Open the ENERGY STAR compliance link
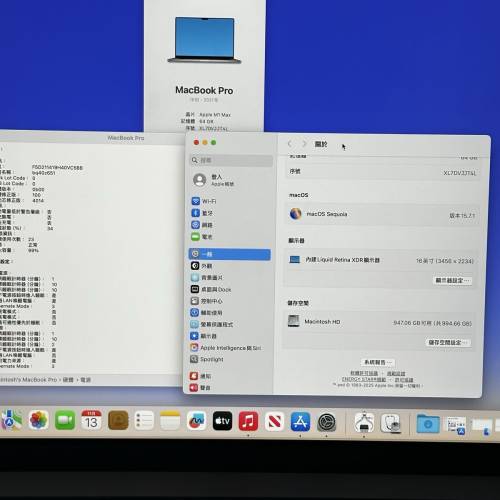This screenshot has width=500, height=500. pos(364,379)
